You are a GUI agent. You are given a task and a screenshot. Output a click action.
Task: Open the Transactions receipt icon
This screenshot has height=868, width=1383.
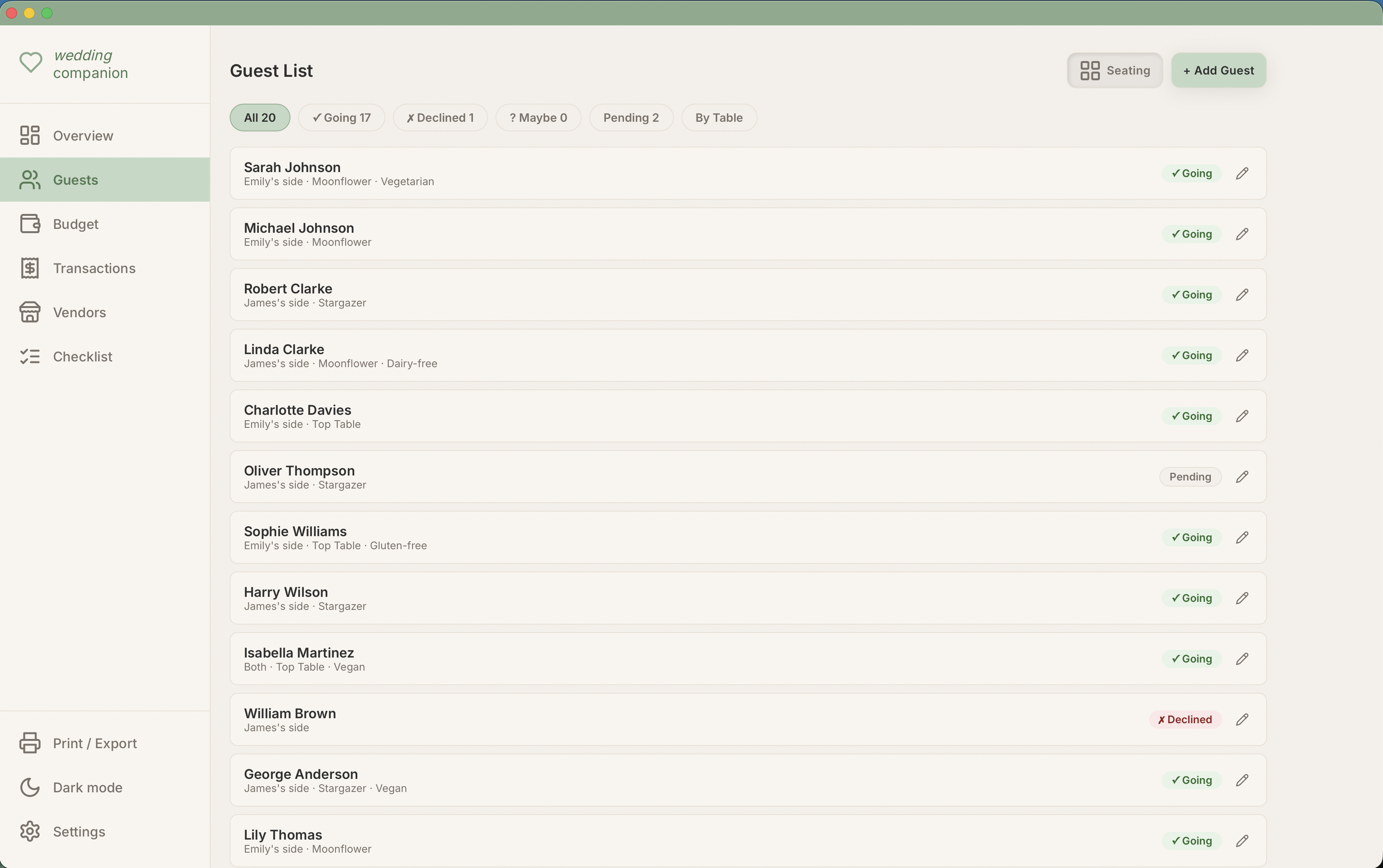30,268
